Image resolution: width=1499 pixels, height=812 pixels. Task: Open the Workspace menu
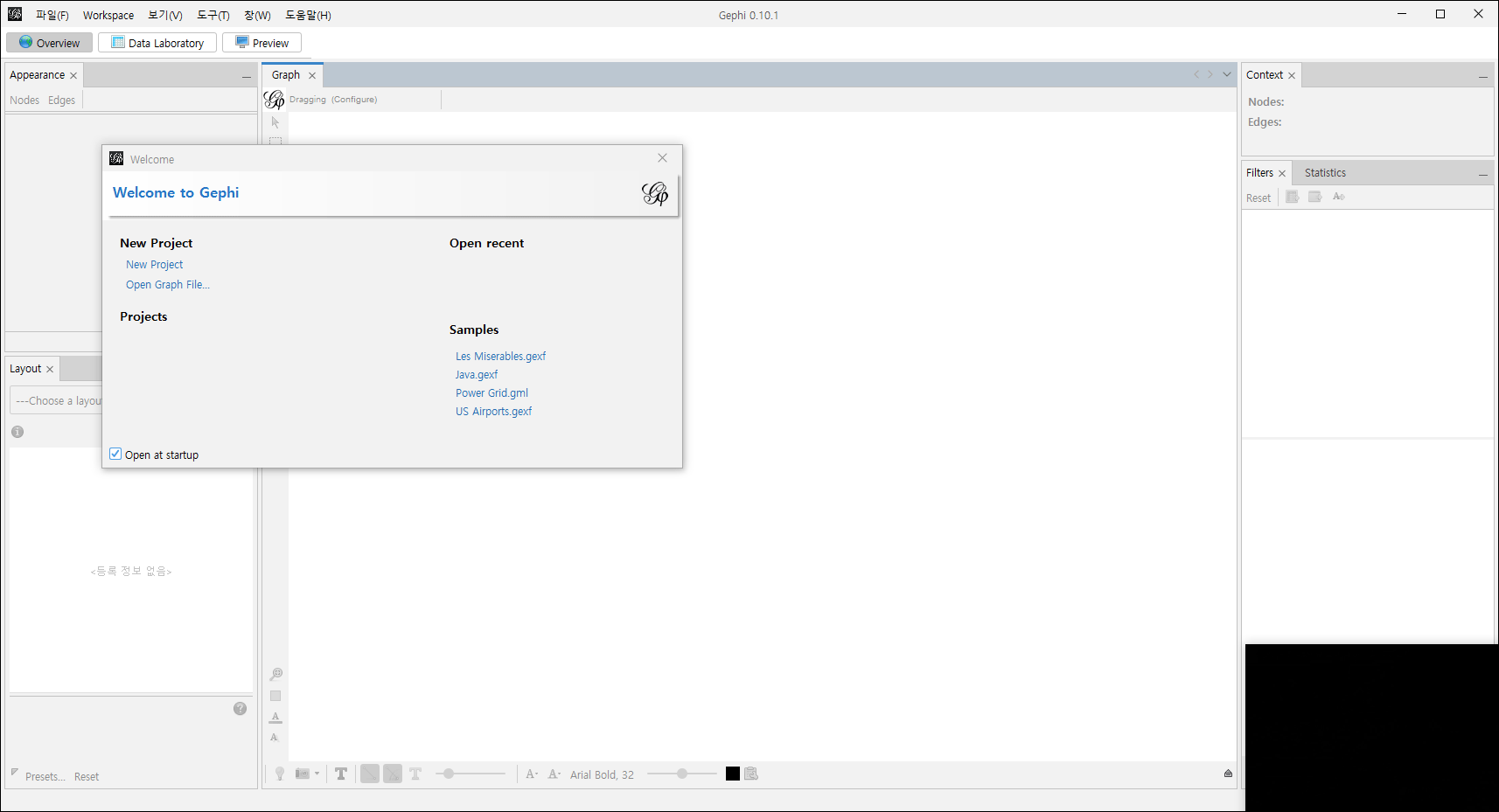point(108,15)
